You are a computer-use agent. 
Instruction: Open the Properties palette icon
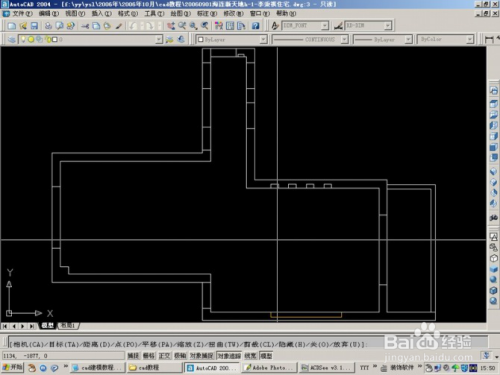coord(219,26)
